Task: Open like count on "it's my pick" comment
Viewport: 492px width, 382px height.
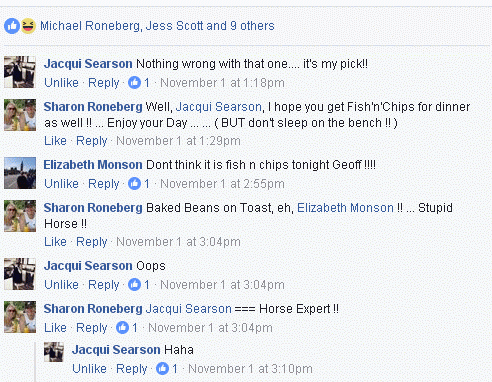Action: [x=139, y=82]
